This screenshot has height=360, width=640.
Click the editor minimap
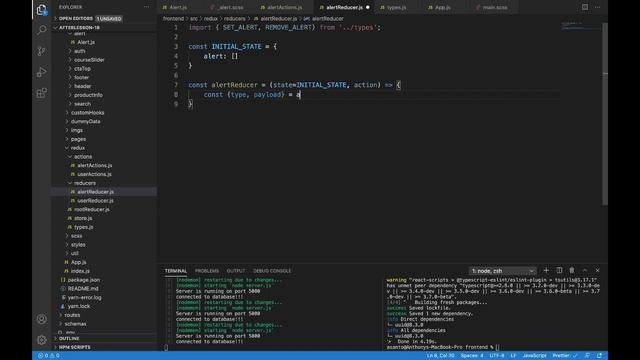581,27
